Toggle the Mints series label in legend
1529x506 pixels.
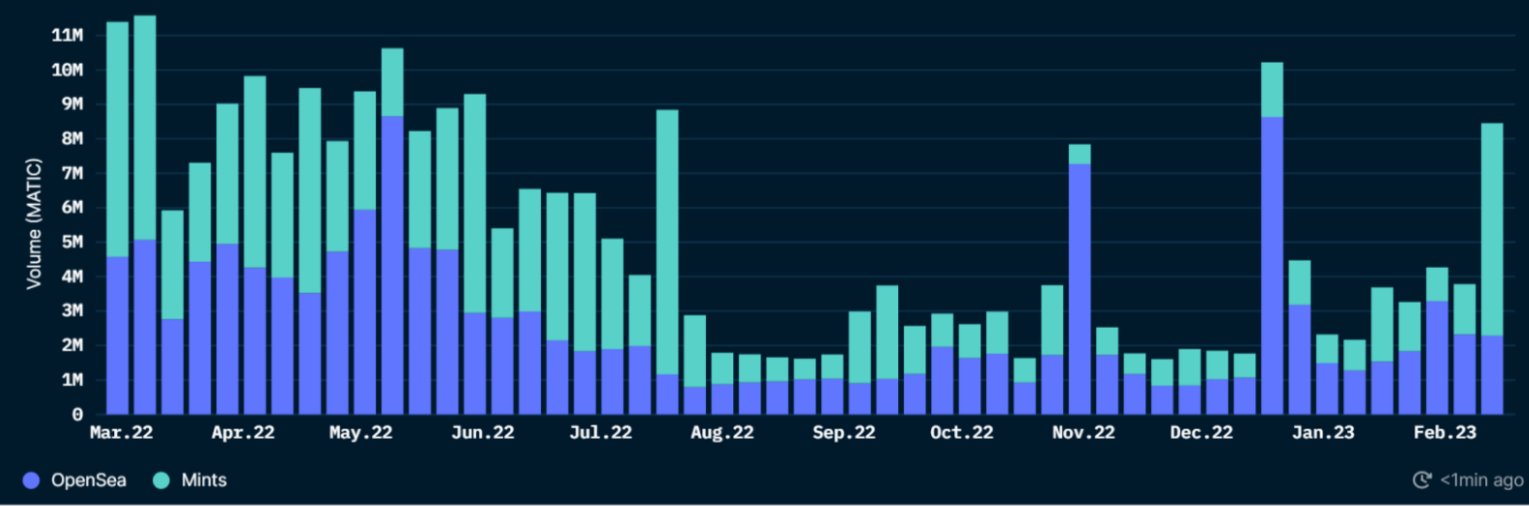pyautogui.click(x=204, y=481)
